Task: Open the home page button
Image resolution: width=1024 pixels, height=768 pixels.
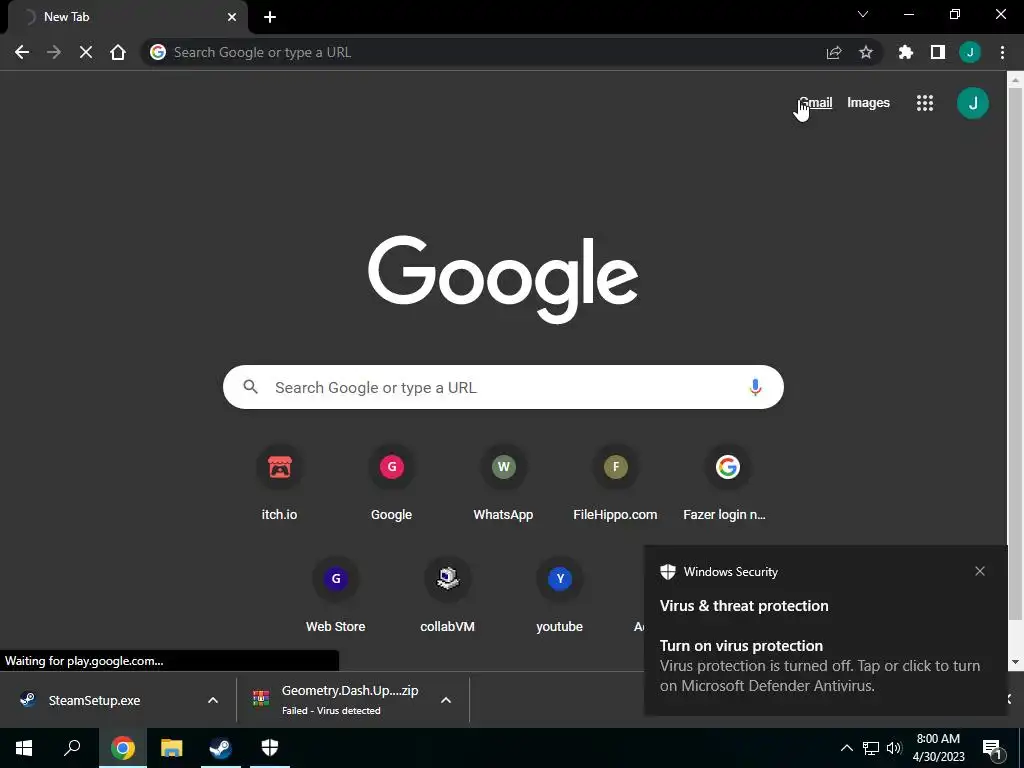Action: click(x=118, y=52)
